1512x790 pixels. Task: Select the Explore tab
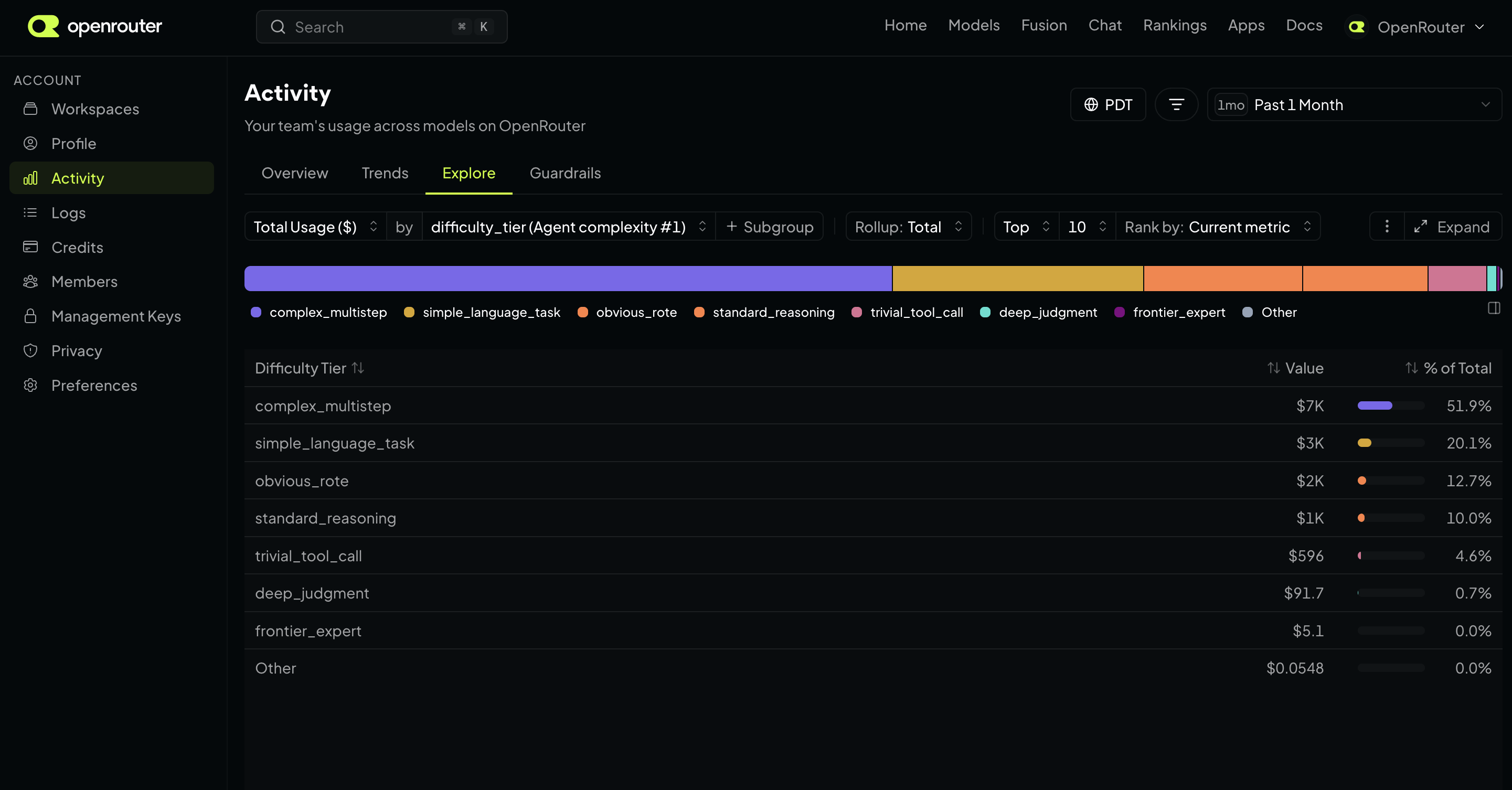tap(469, 173)
